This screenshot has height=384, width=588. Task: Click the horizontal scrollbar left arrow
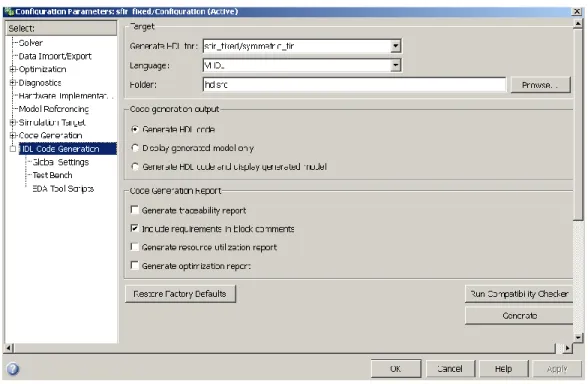(x=8, y=348)
